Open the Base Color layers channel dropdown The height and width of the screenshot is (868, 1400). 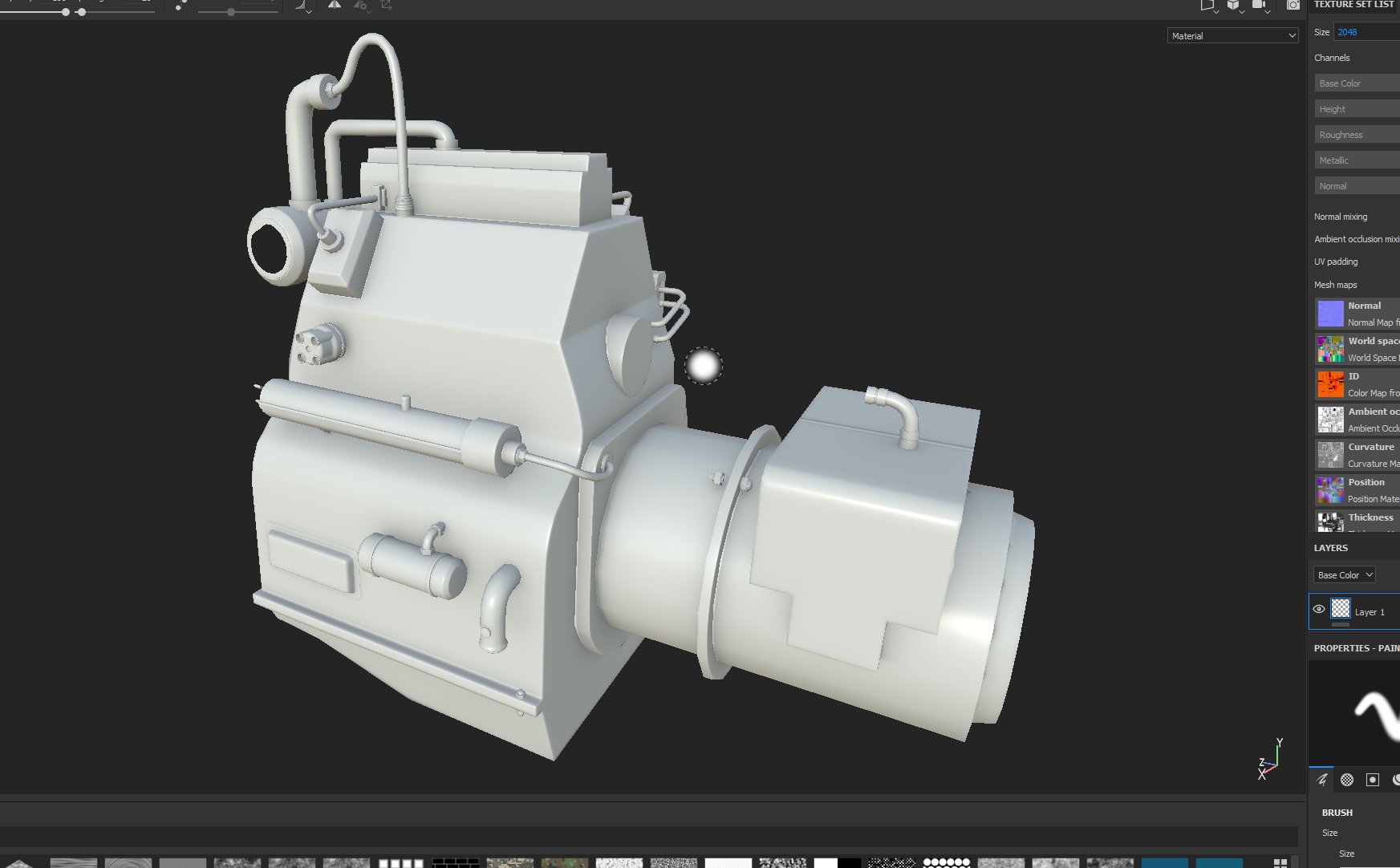click(1345, 575)
